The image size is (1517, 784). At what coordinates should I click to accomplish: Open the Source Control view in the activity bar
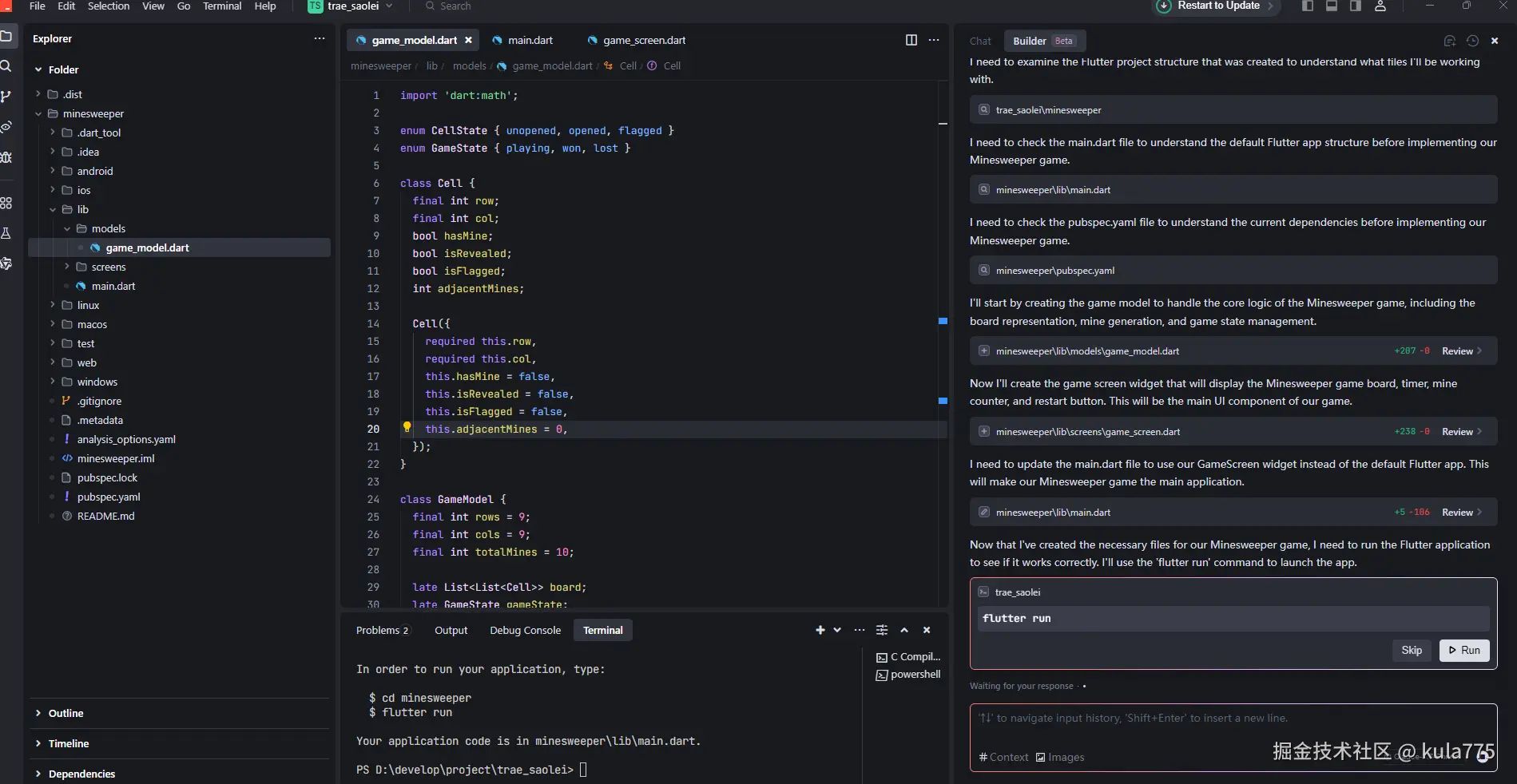click(x=6, y=97)
